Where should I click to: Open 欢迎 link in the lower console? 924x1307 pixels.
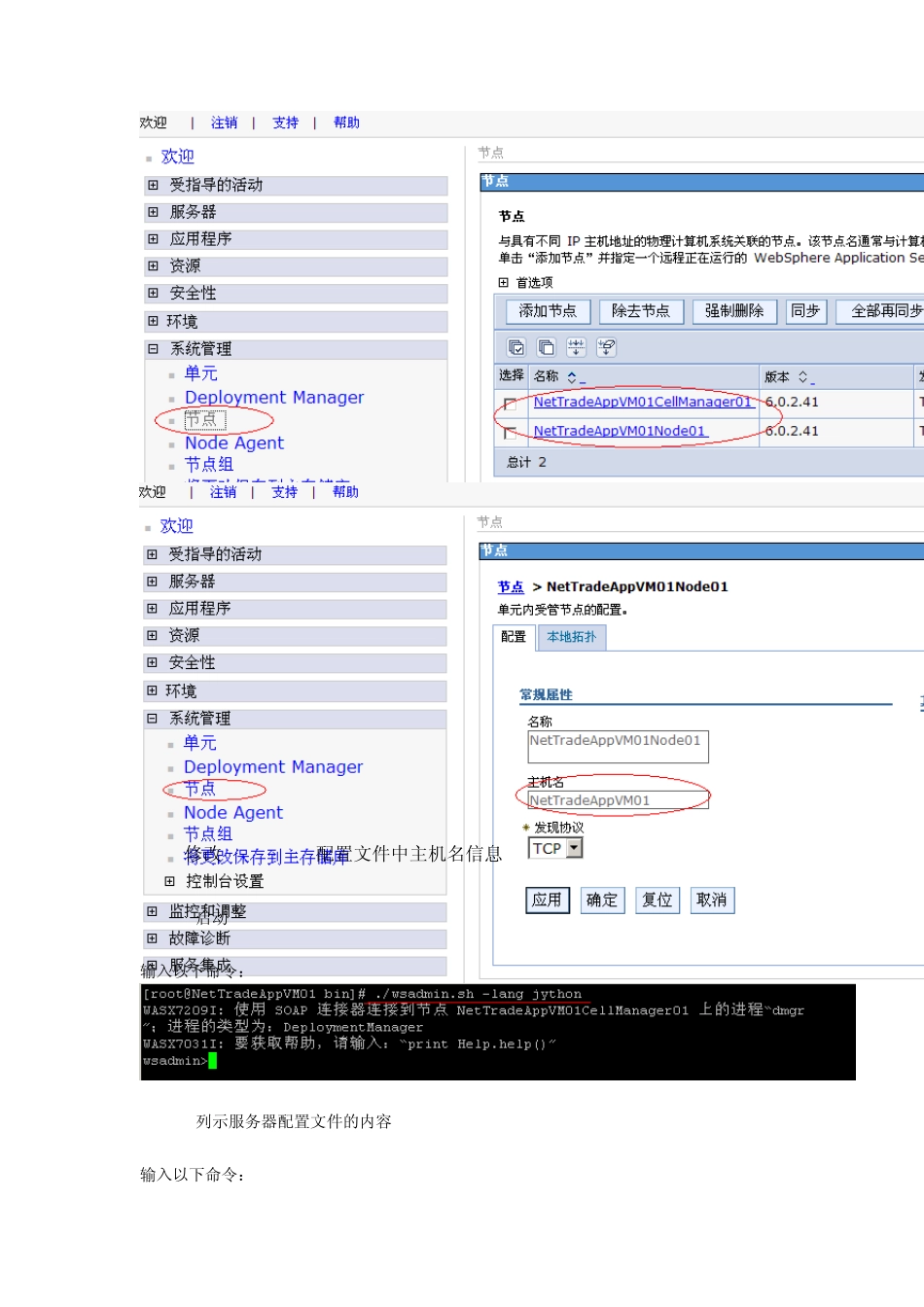tap(177, 526)
